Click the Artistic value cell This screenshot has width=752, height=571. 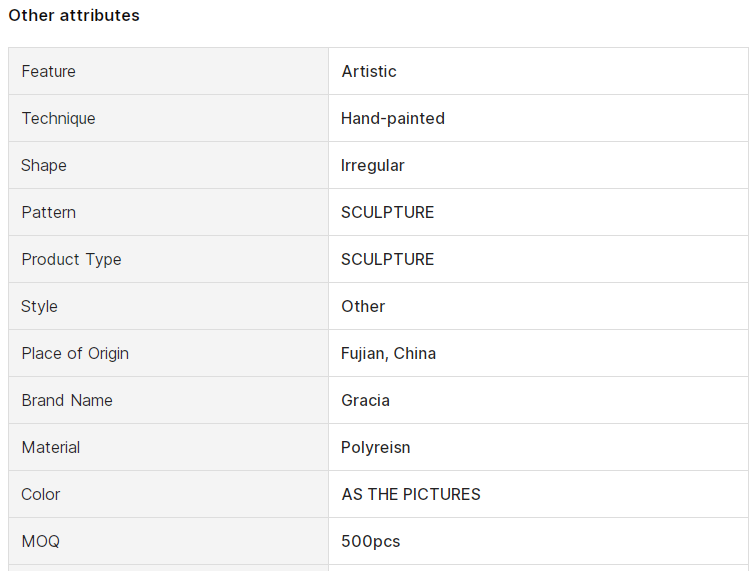pos(538,71)
